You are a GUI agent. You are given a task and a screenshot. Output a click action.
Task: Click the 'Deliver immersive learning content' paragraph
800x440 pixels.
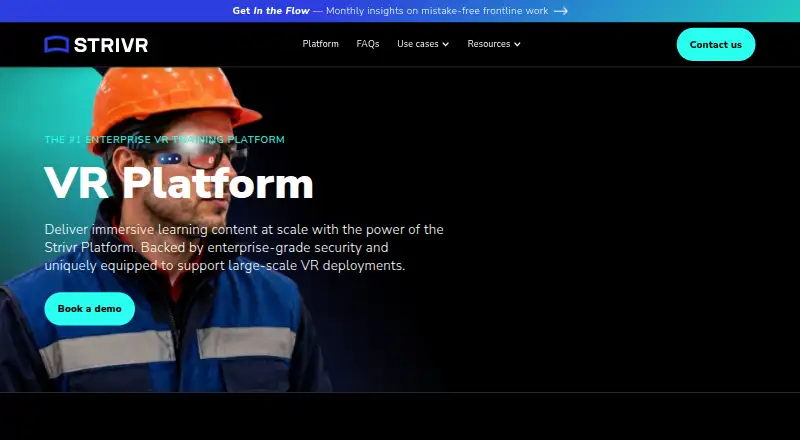(244, 248)
